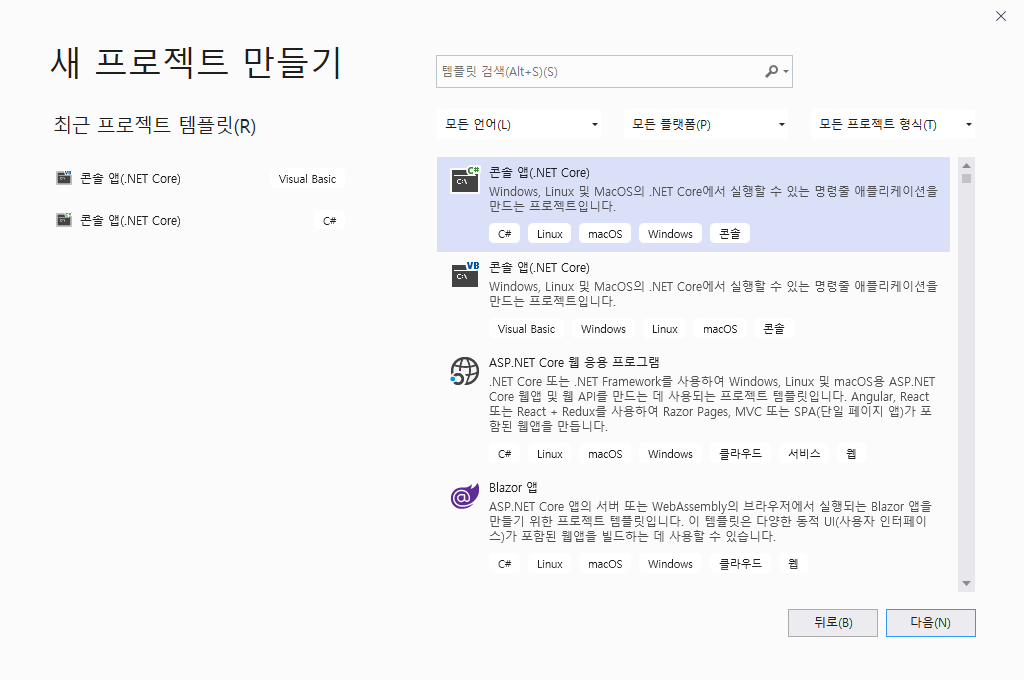This screenshot has height=680, width=1024.
Task: Click the Linux tag of VB console template
Action: pos(664,329)
